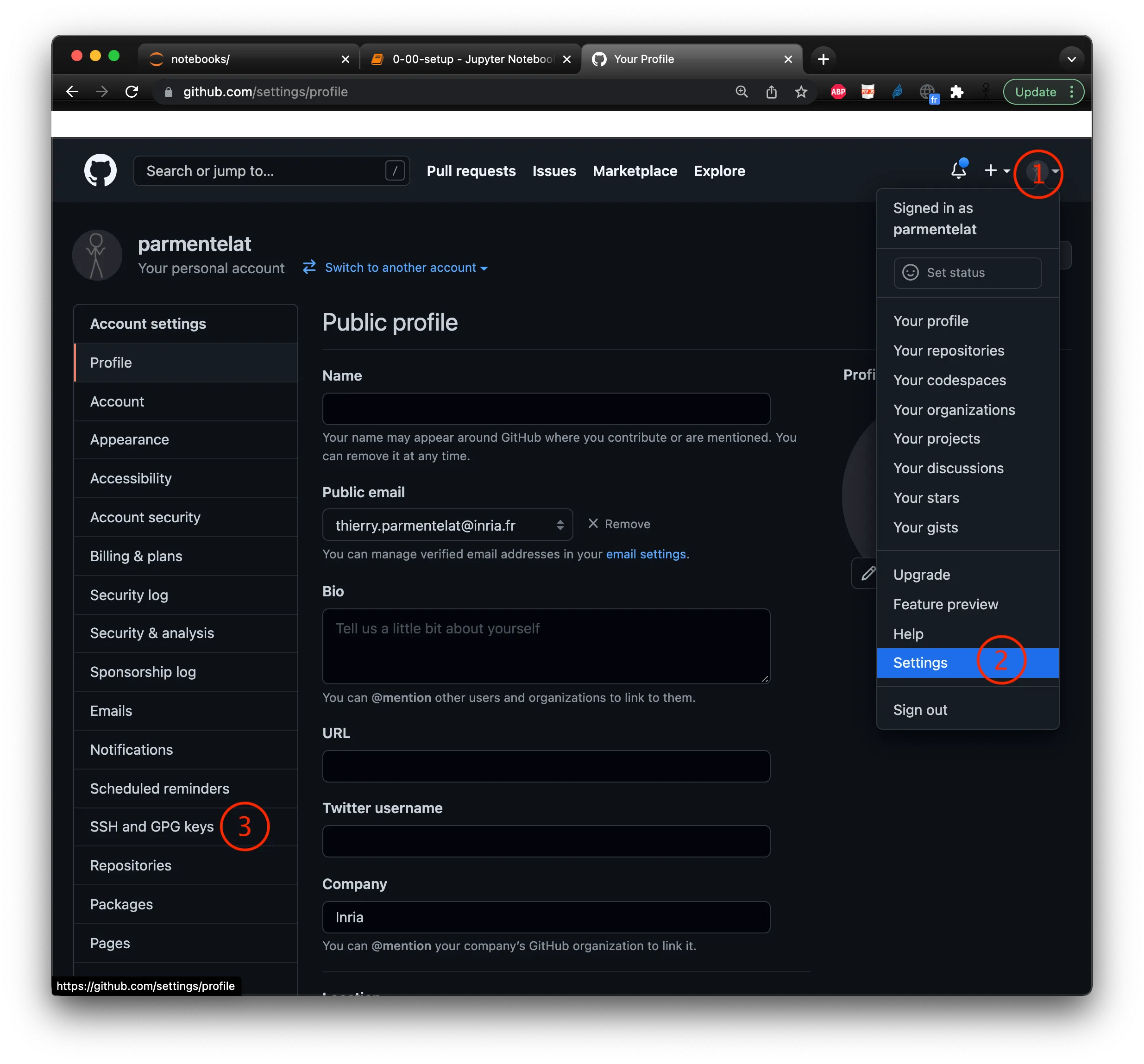This screenshot has width=1144, height=1064.
Task: Click the pencil to edit profile picture
Action: (x=868, y=573)
